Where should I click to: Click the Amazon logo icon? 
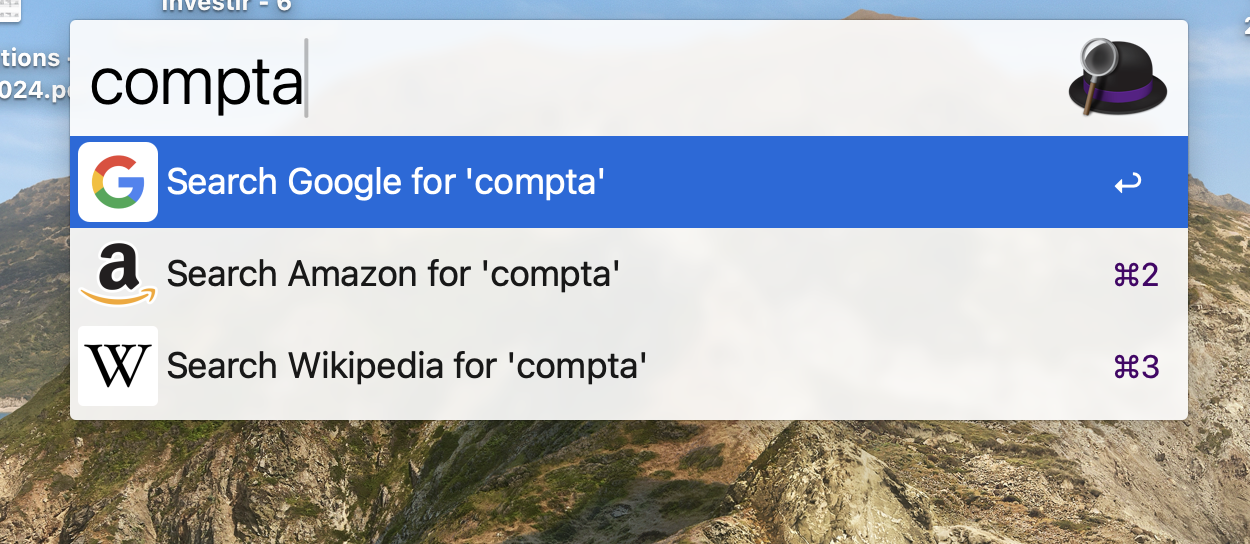[118, 274]
